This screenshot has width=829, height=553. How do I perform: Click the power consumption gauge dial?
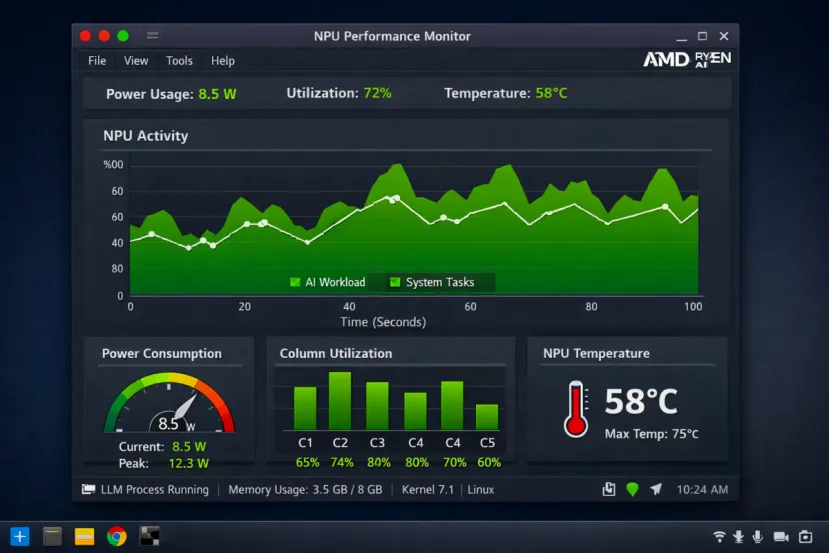(169, 403)
